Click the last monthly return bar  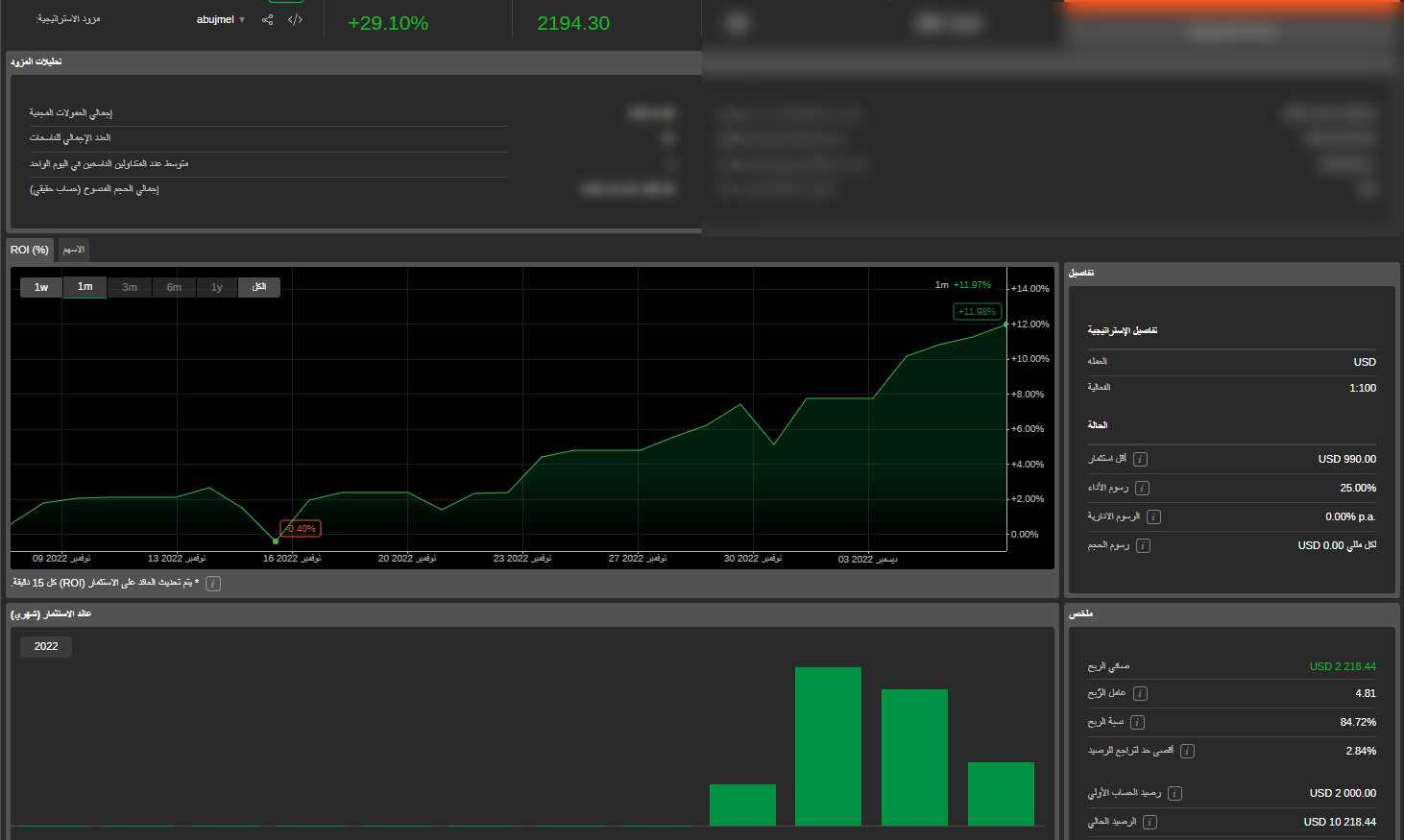(1001, 794)
